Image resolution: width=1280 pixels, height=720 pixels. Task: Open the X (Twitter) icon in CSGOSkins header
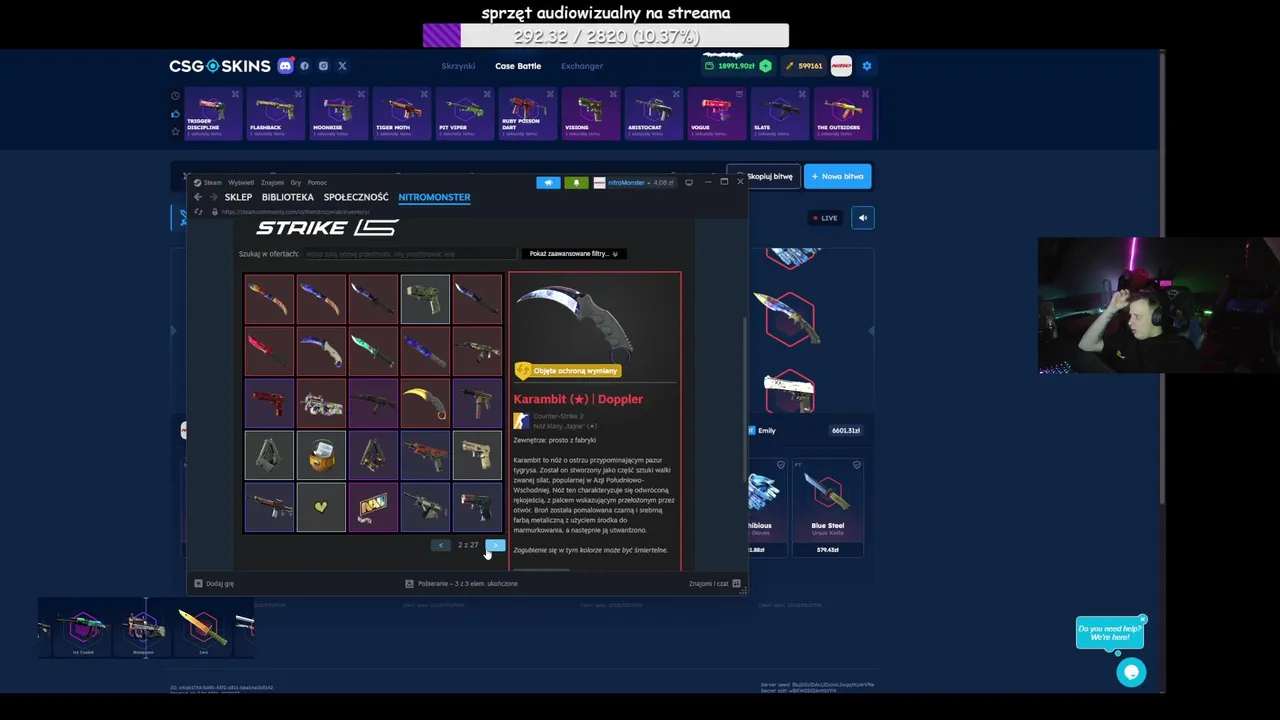[342, 66]
